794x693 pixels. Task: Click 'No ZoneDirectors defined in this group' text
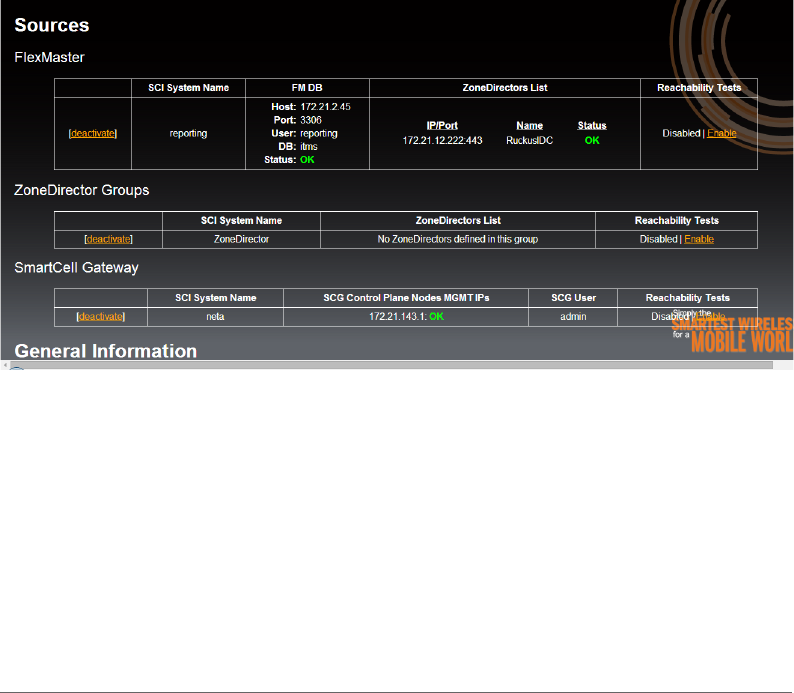tap(458, 239)
